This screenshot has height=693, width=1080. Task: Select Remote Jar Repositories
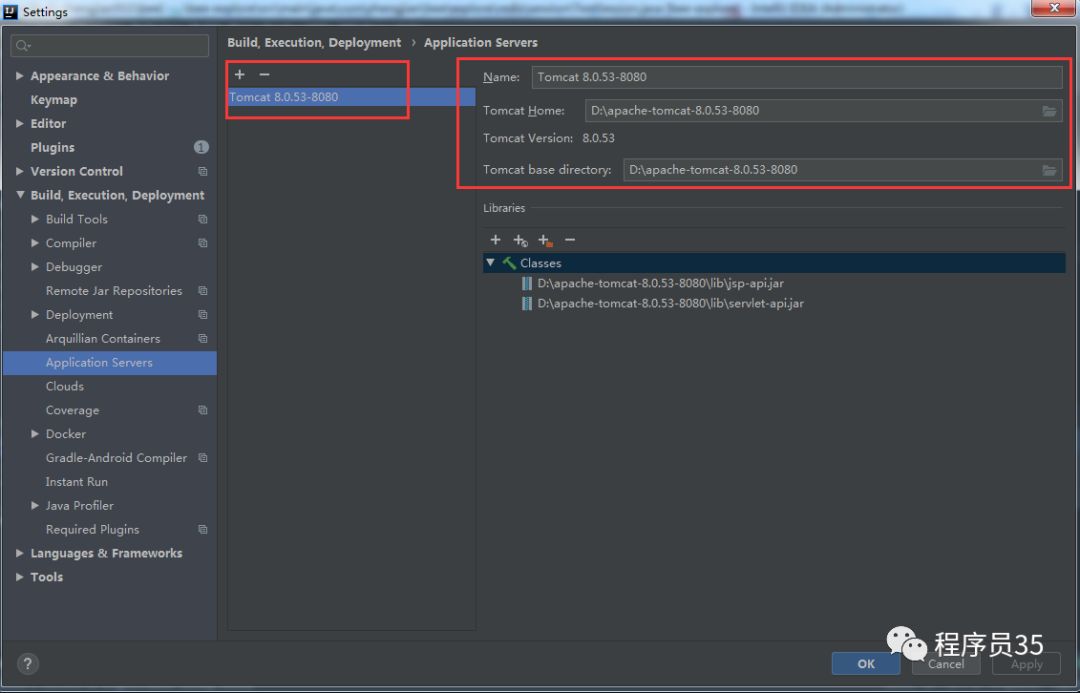[114, 291]
